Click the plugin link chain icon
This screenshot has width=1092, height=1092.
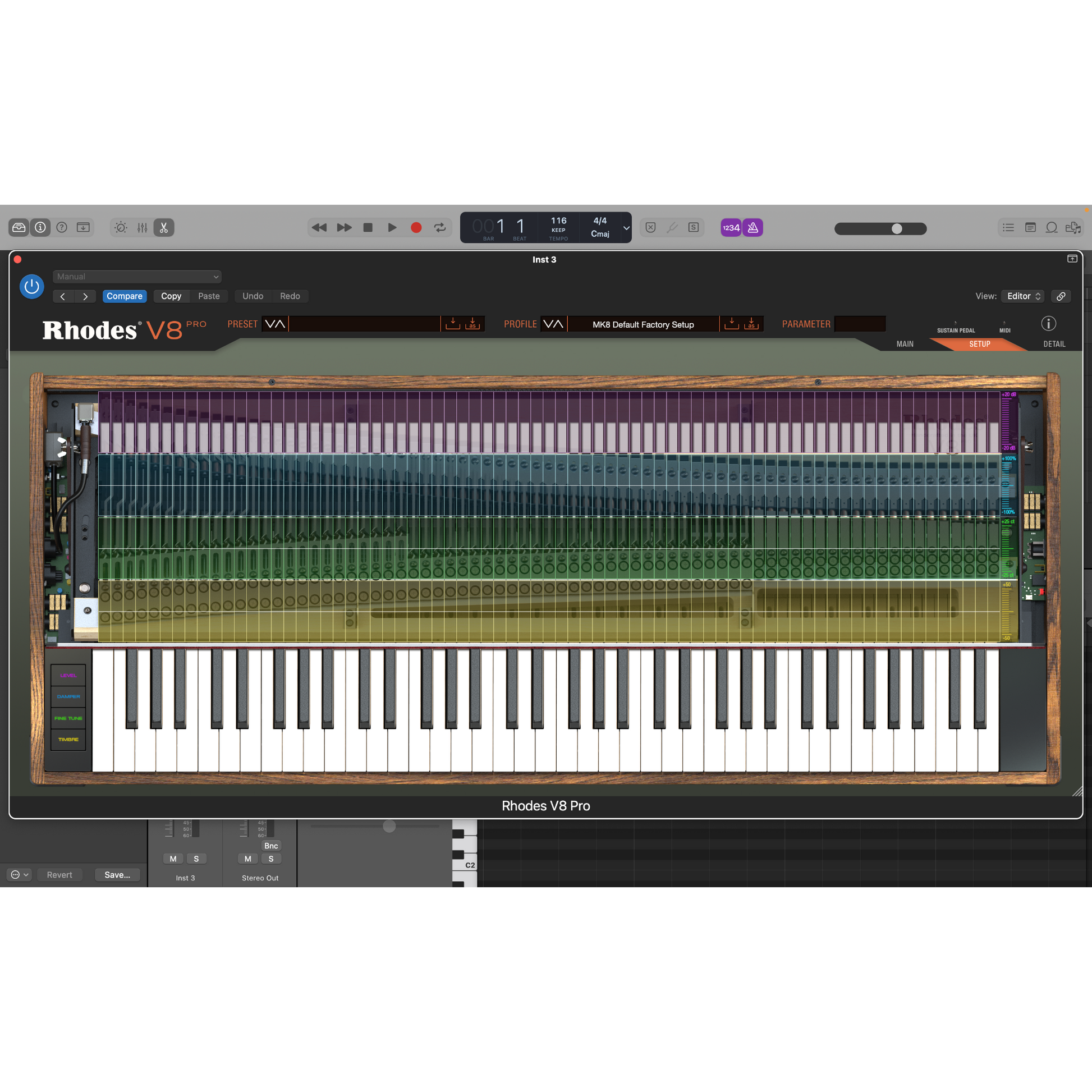pos(1061,296)
